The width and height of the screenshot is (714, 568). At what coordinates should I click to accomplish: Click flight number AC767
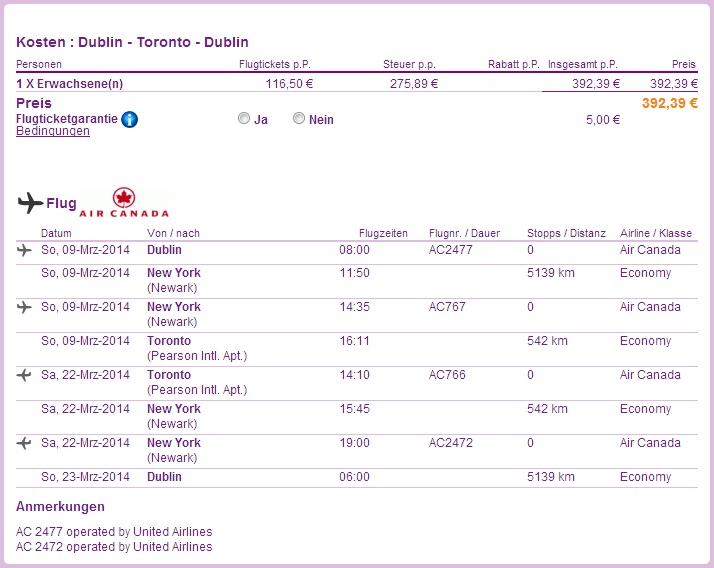pos(447,307)
